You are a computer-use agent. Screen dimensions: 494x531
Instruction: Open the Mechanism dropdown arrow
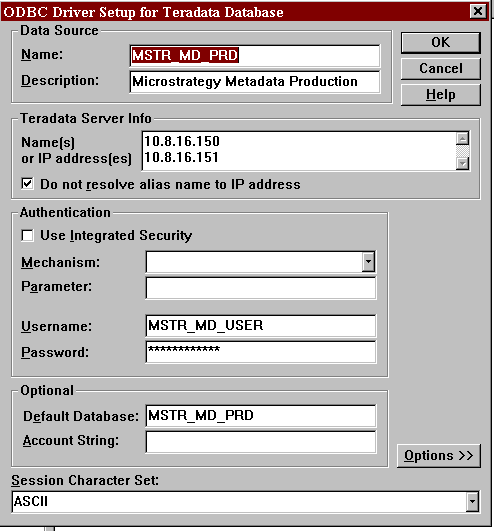click(368, 261)
